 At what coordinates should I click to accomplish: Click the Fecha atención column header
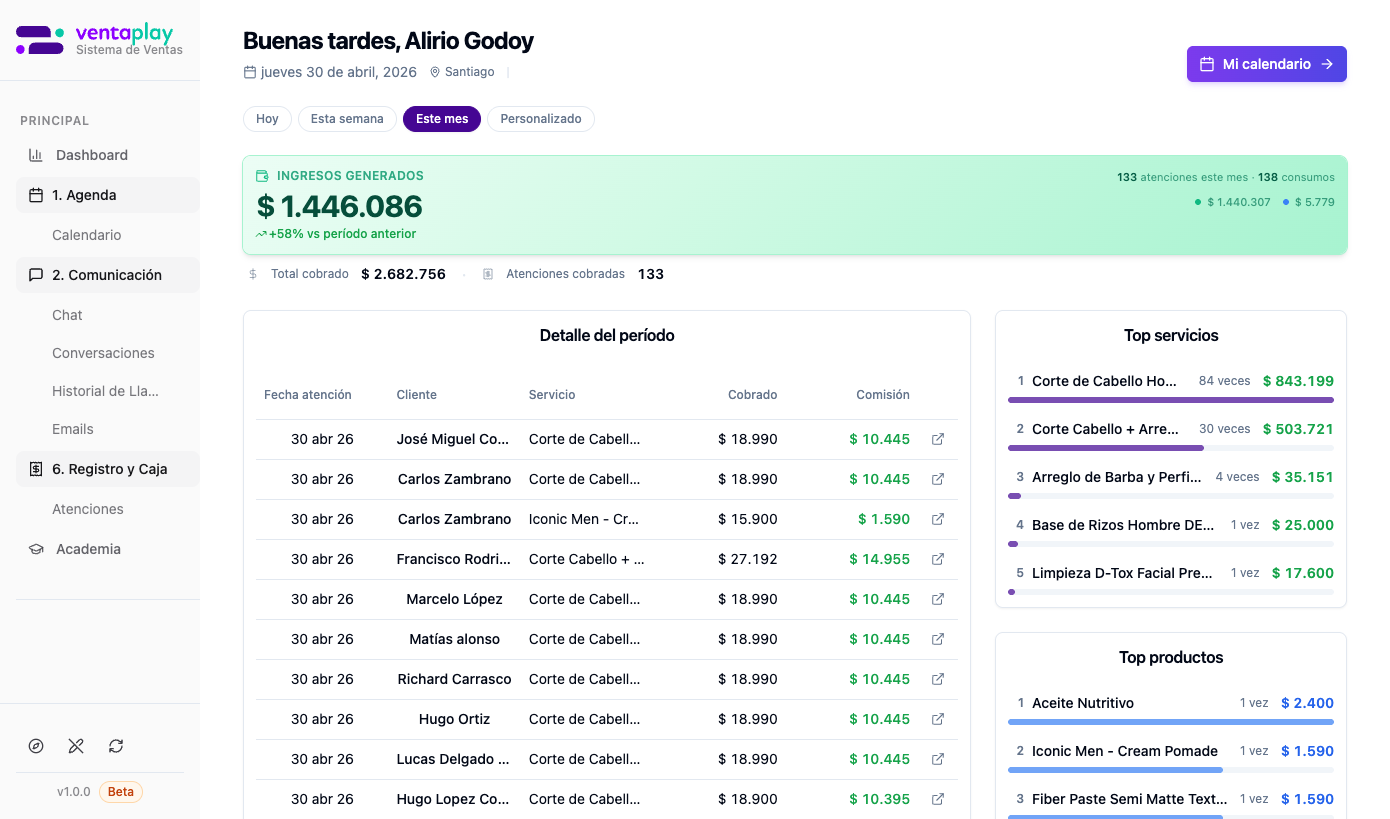point(308,395)
